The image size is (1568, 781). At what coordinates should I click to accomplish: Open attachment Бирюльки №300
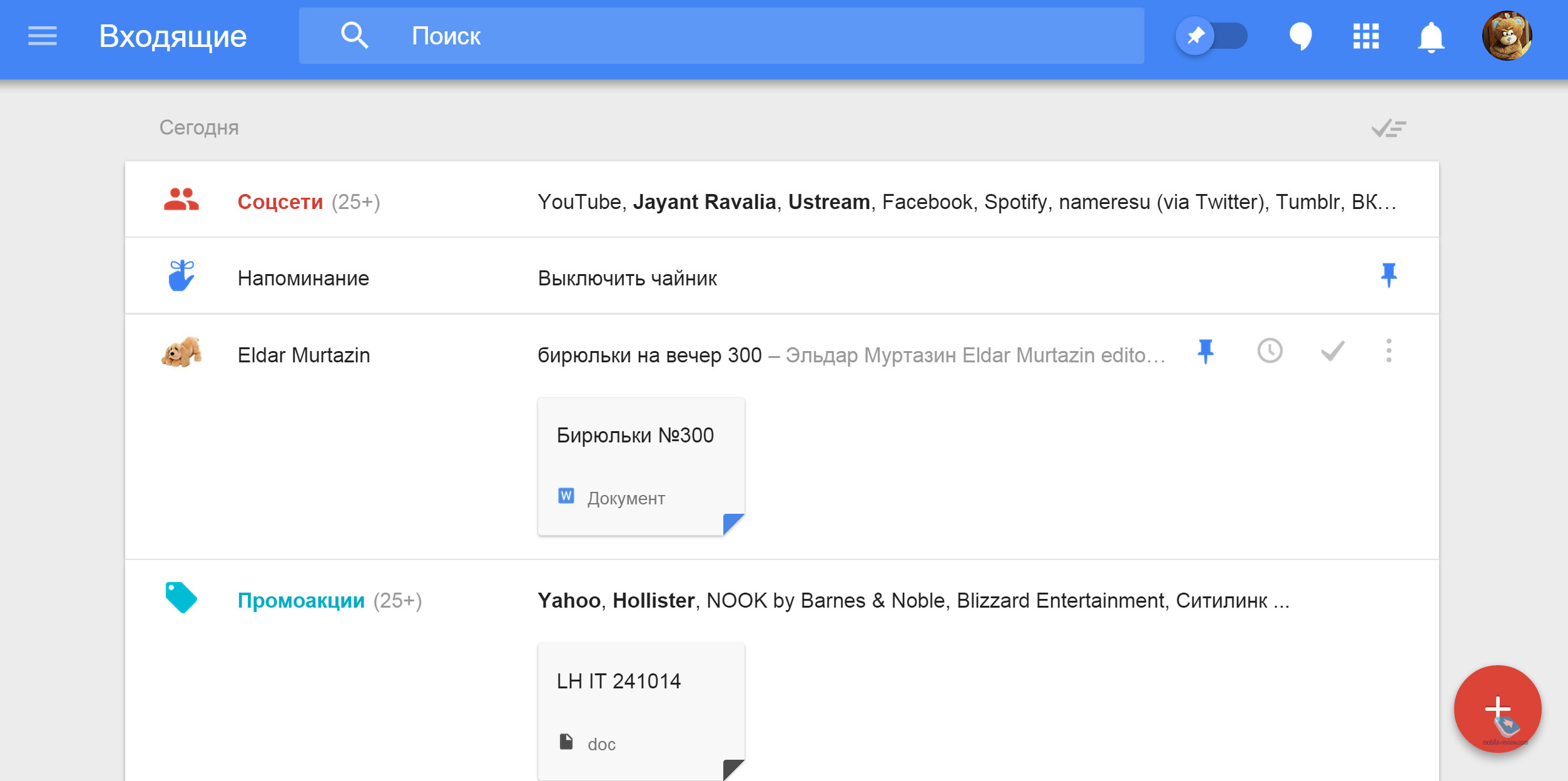641,467
